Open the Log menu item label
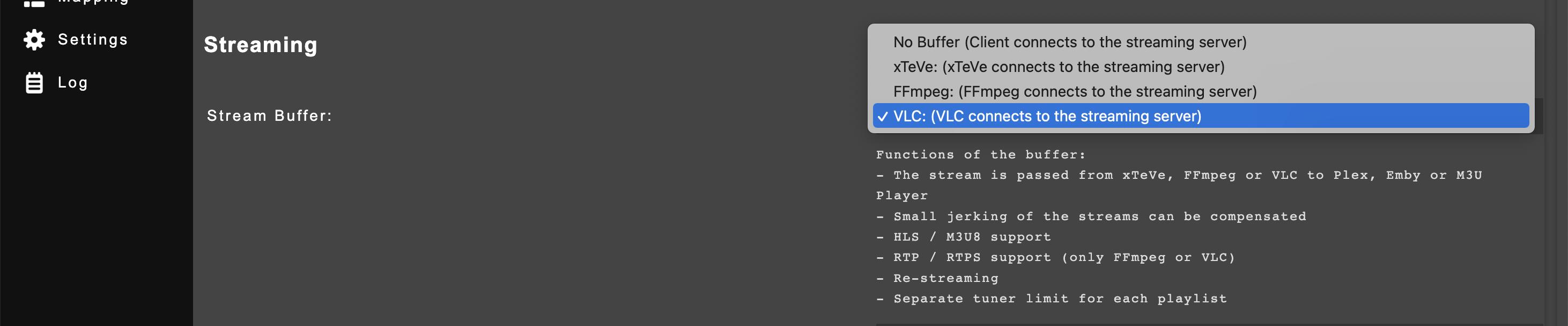This screenshot has height=326, width=1568. pyautogui.click(x=72, y=83)
